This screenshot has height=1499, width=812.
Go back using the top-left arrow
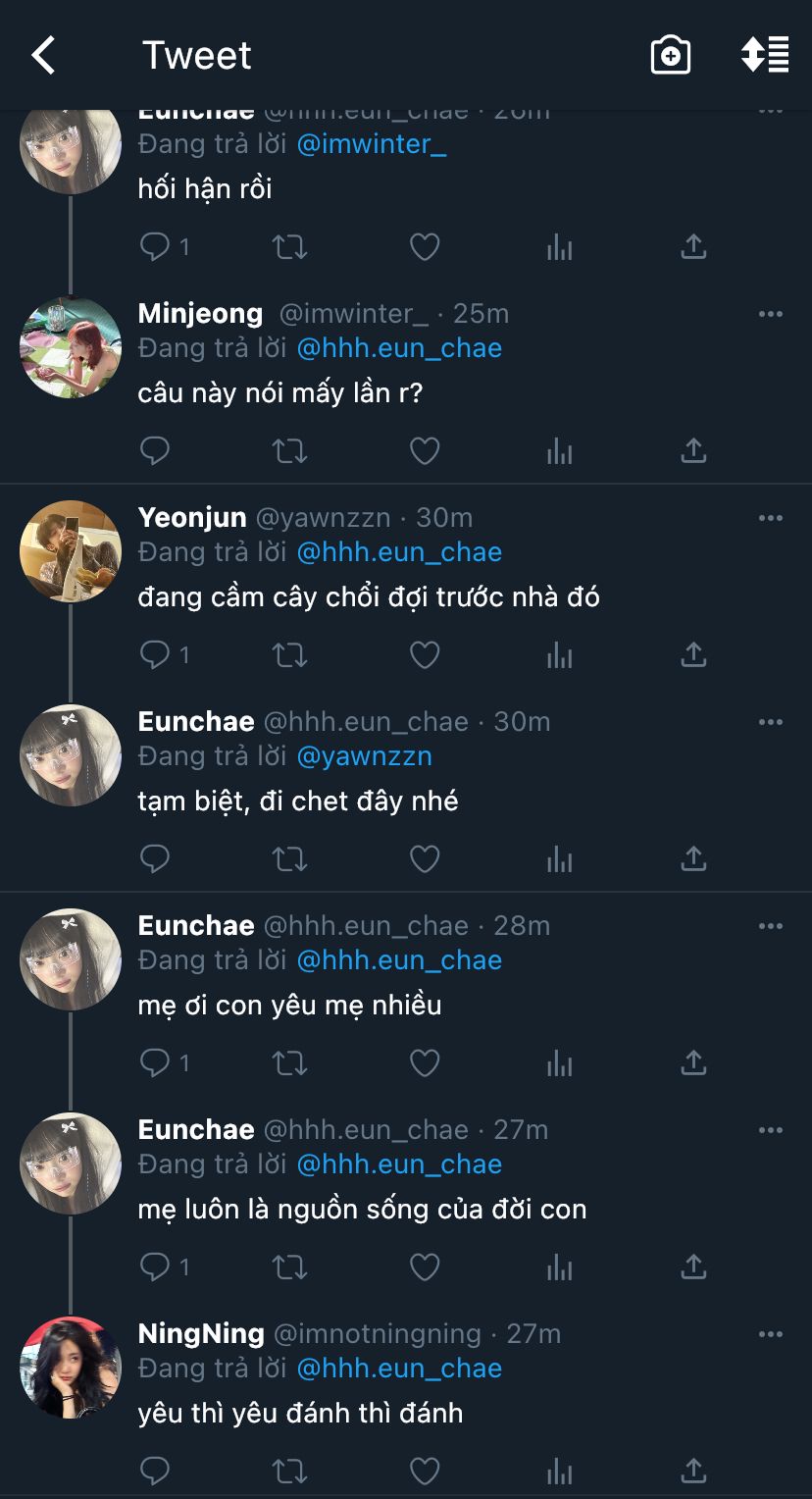[44, 56]
